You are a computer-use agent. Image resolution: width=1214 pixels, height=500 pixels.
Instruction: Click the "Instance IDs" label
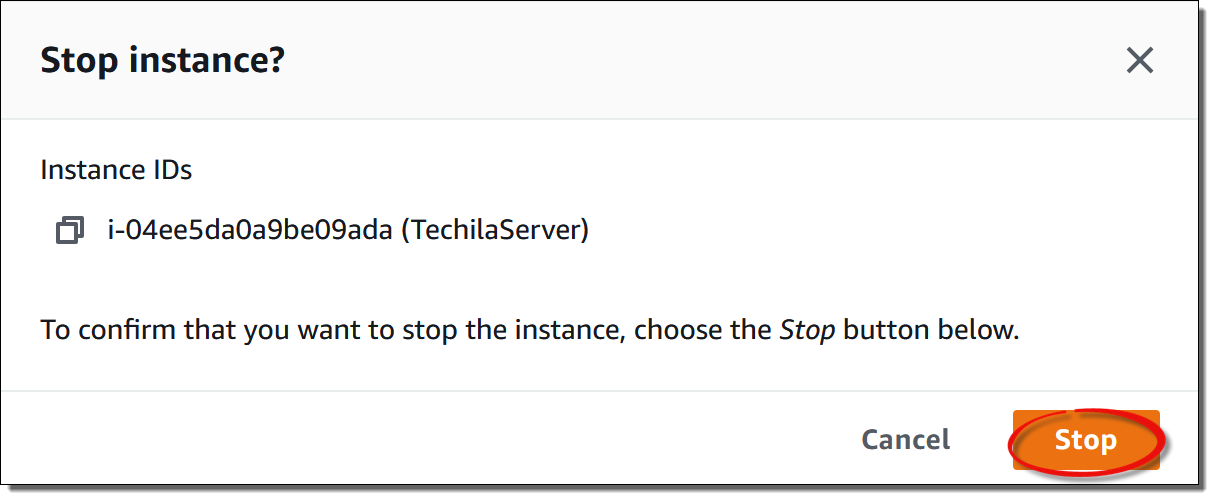click(x=116, y=170)
